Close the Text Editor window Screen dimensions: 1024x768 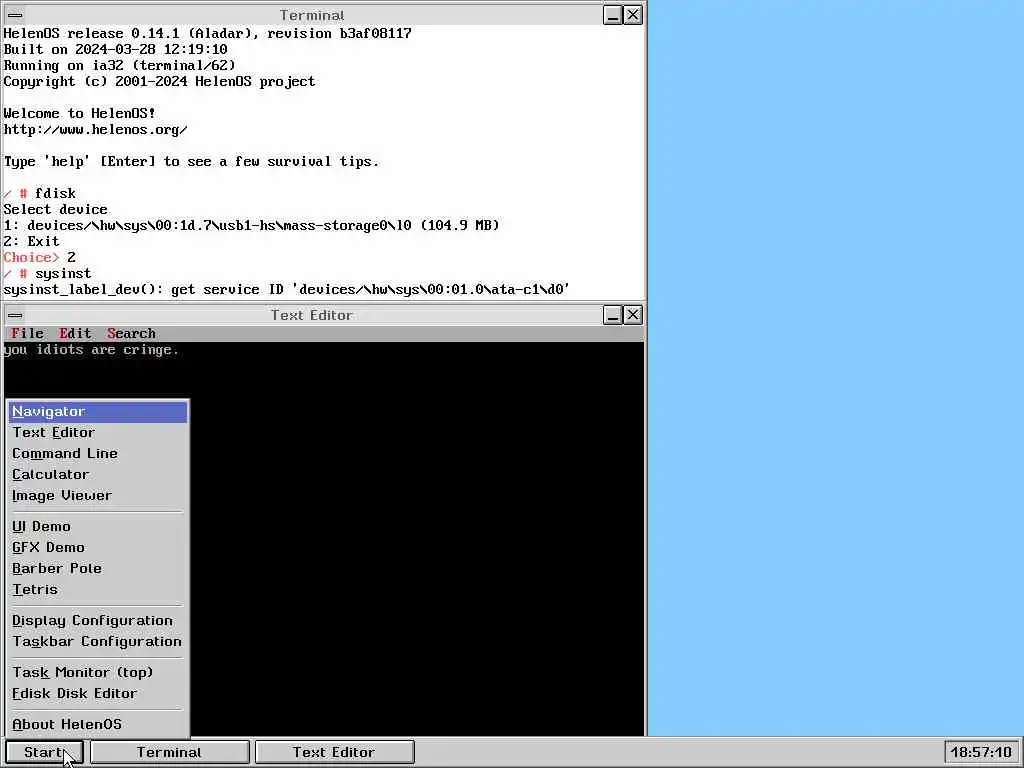(x=633, y=315)
